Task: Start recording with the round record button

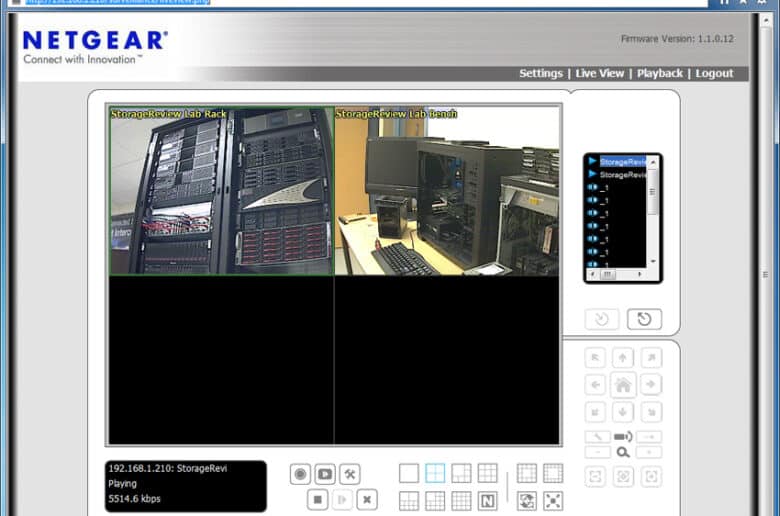Action: (x=300, y=474)
